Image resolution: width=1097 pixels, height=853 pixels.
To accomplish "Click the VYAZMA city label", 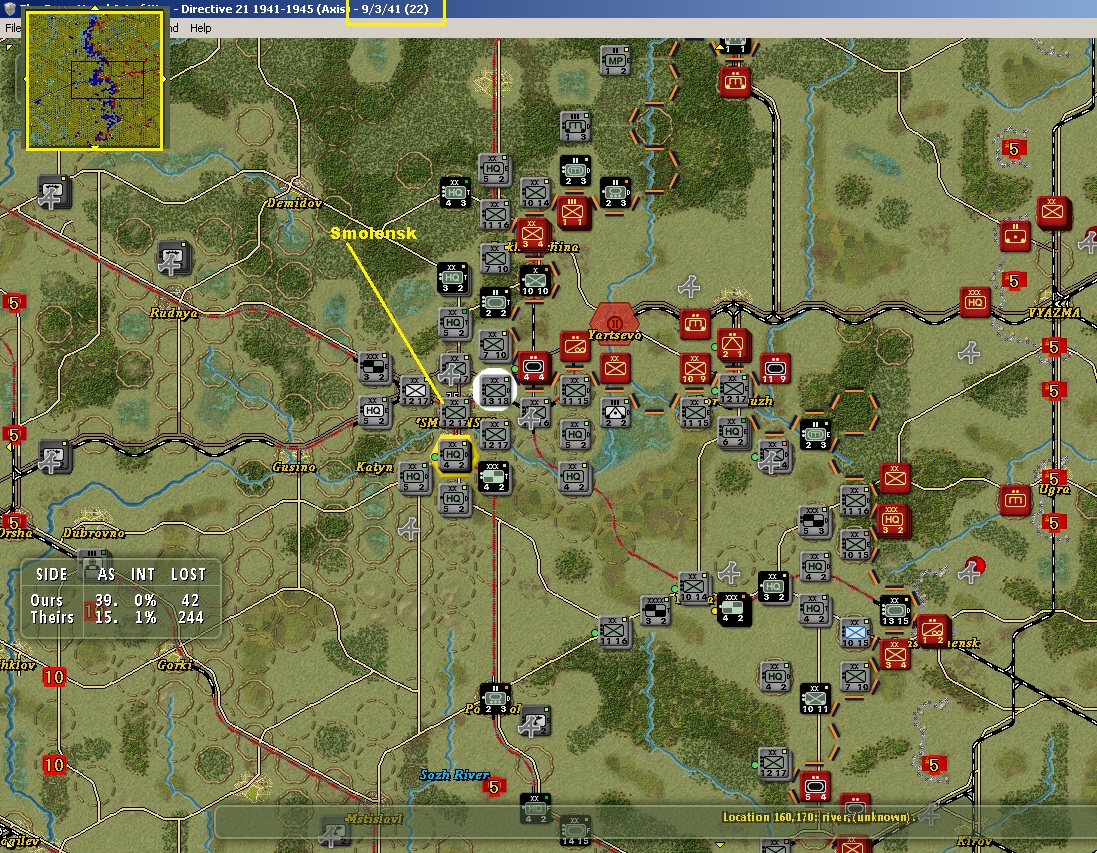I will point(1054,313).
